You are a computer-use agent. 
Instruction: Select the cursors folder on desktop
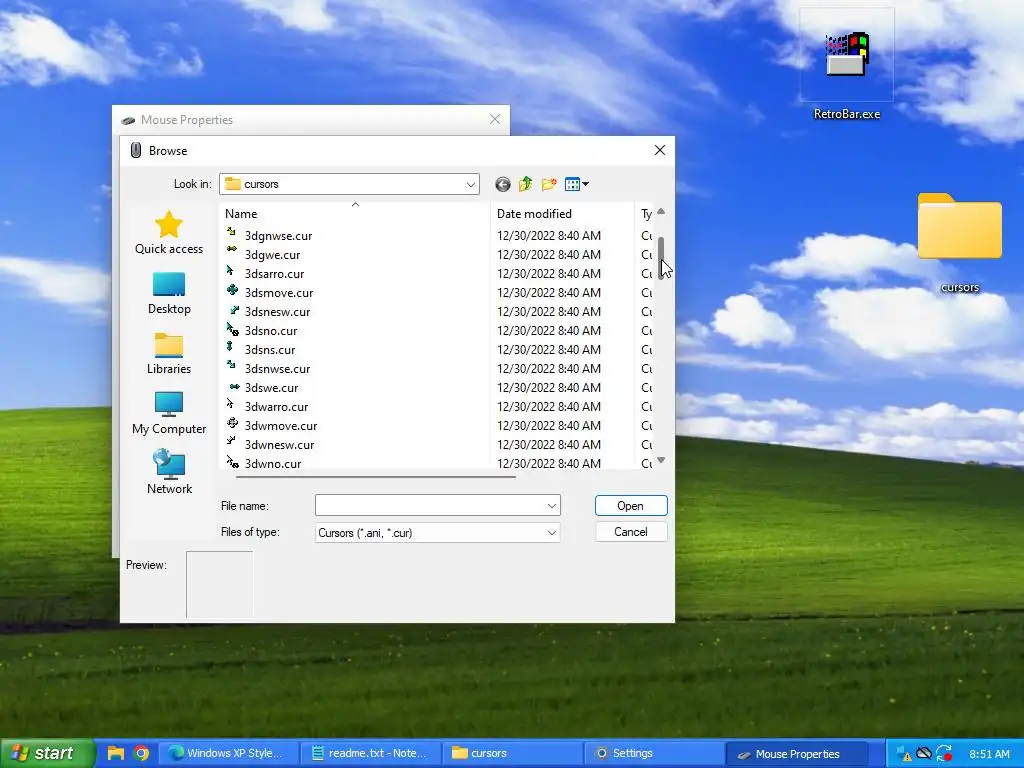(x=959, y=243)
